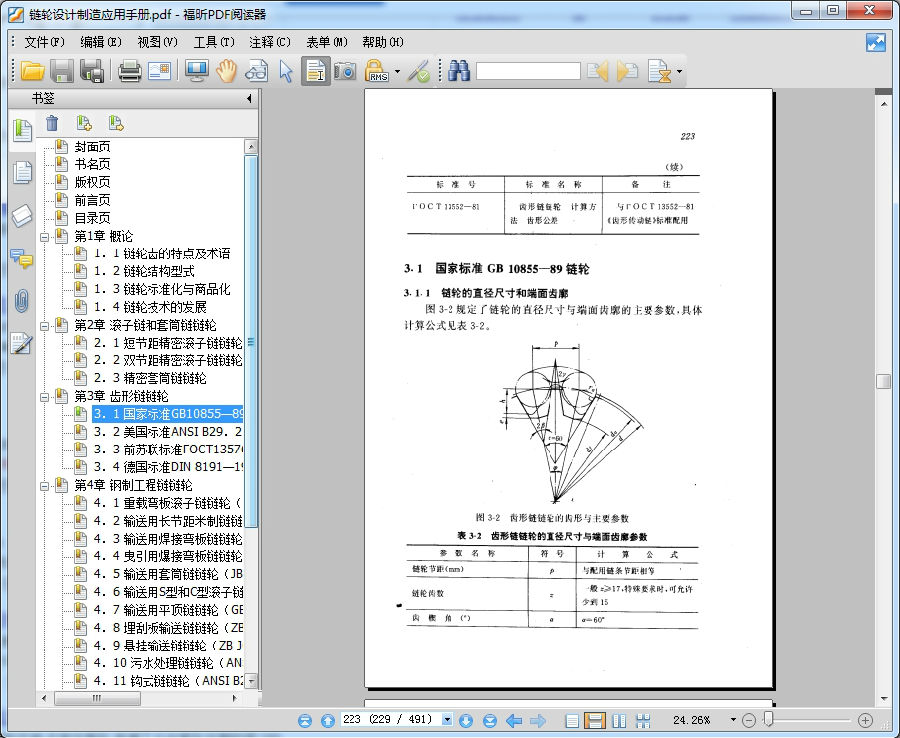The height and width of the screenshot is (738, 900).
Task: Click the RMS padlock icon
Action: [x=377, y=71]
